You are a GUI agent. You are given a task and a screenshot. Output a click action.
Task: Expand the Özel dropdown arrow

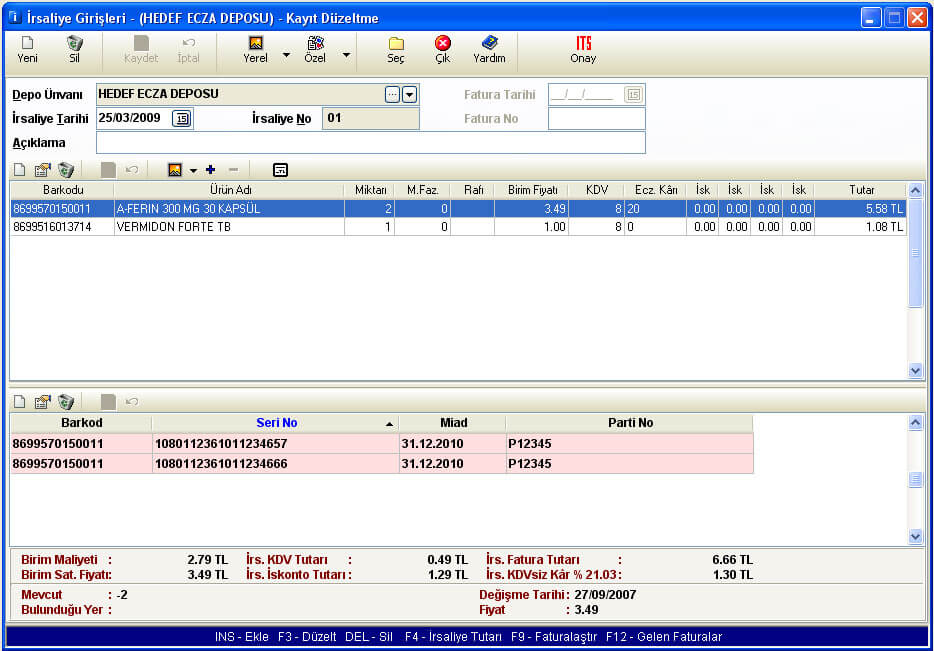(x=346, y=55)
